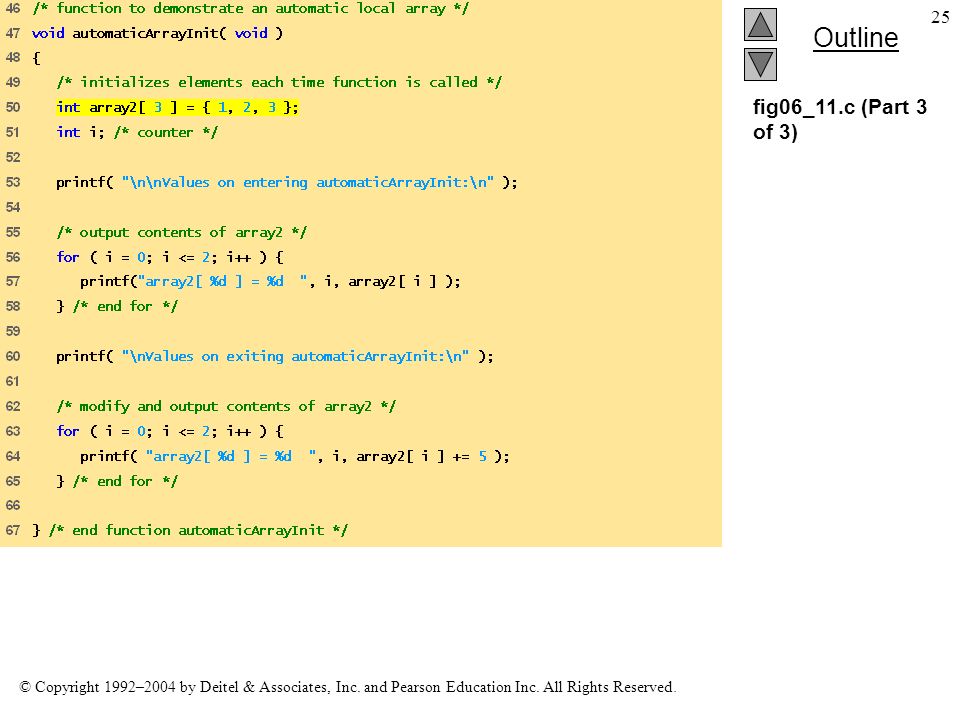Click line number 46
Image resolution: width=960 pixels, height=720 pixels.
(x=13, y=9)
